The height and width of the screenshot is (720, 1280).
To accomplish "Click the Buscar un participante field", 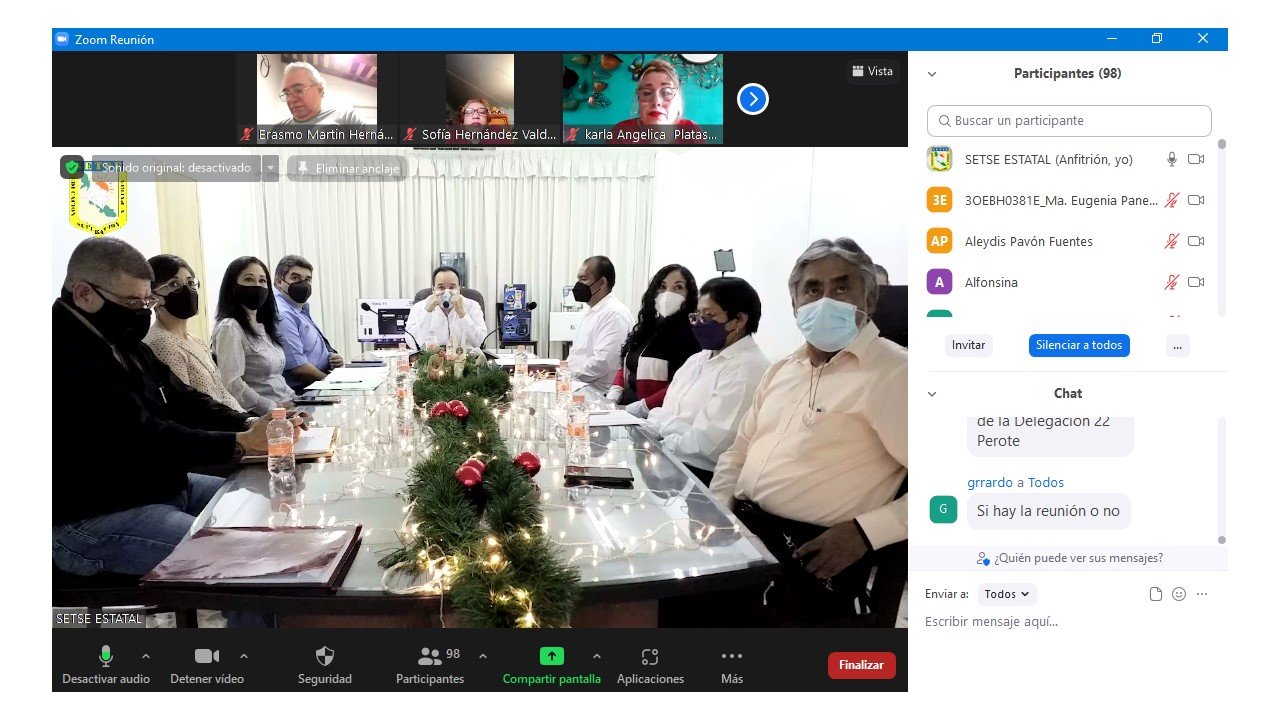I will click(1069, 121).
